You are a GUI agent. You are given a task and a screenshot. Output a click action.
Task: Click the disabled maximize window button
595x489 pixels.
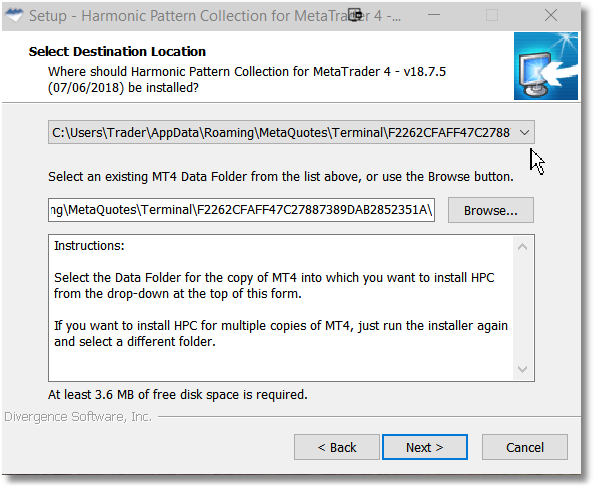[x=492, y=16]
